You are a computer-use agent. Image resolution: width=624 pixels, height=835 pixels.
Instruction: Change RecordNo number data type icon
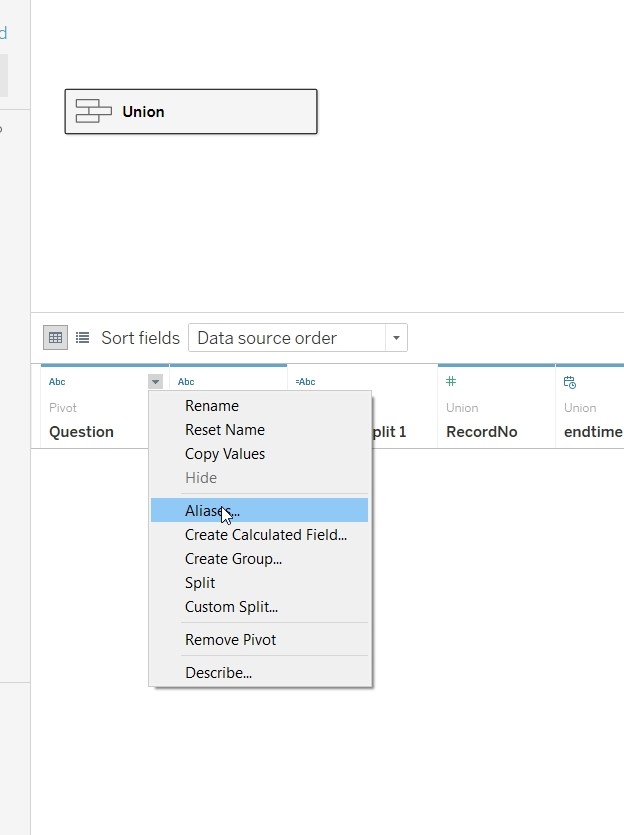[x=451, y=382]
